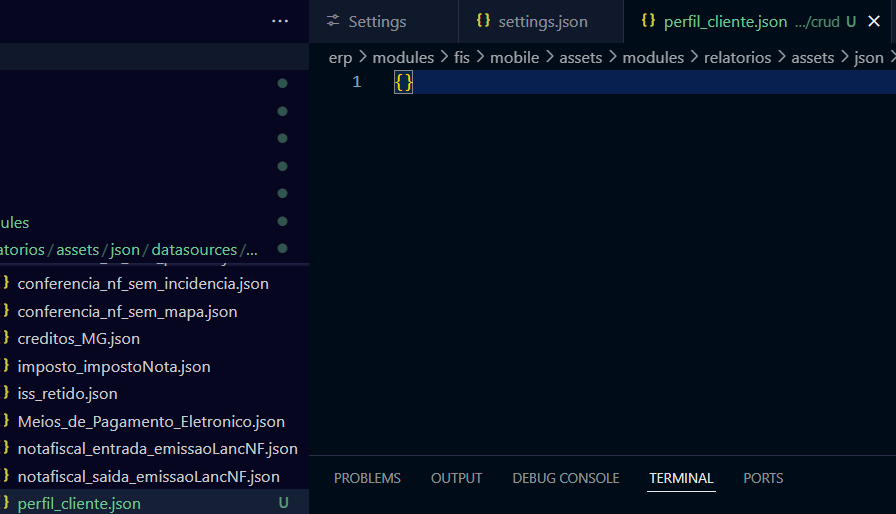Image resolution: width=896 pixels, height=514 pixels.
Task: Click the settings.json tab braces icon
Action: (483, 21)
